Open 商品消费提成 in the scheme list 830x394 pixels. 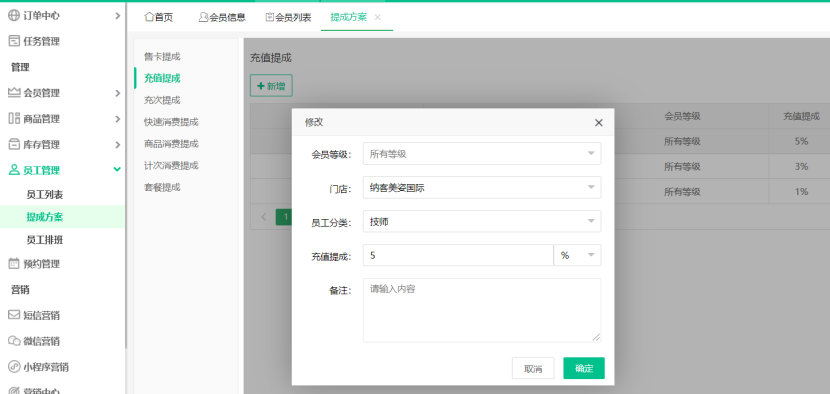click(171, 144)
